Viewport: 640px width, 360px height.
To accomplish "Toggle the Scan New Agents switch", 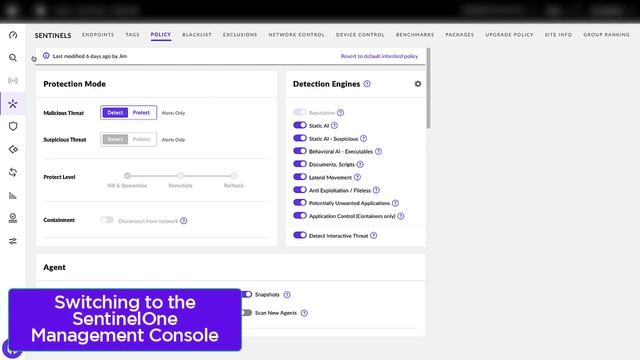I will [247, 313].
